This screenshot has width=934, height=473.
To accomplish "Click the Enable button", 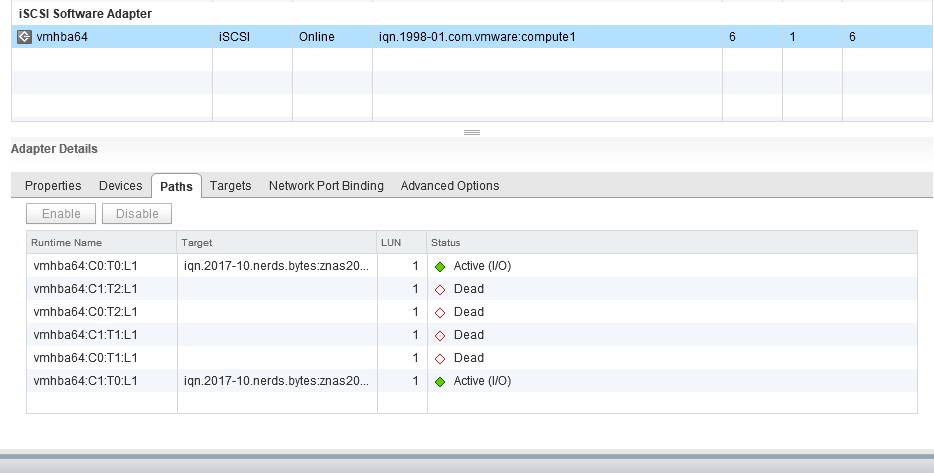I will 61,214.
